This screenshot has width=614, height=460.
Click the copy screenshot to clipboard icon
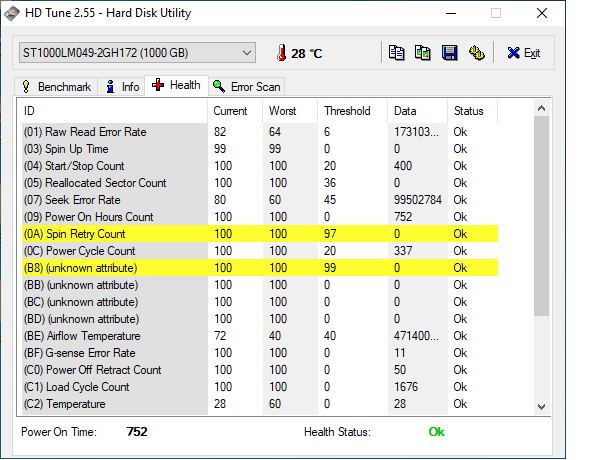[423, 53]
